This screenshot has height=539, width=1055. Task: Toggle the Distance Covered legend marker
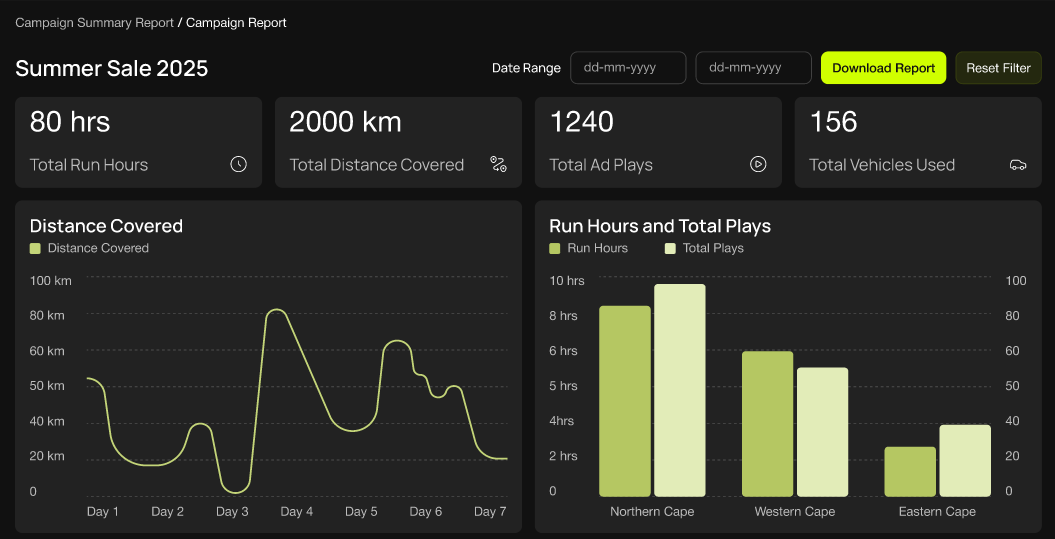click(36, 248)
